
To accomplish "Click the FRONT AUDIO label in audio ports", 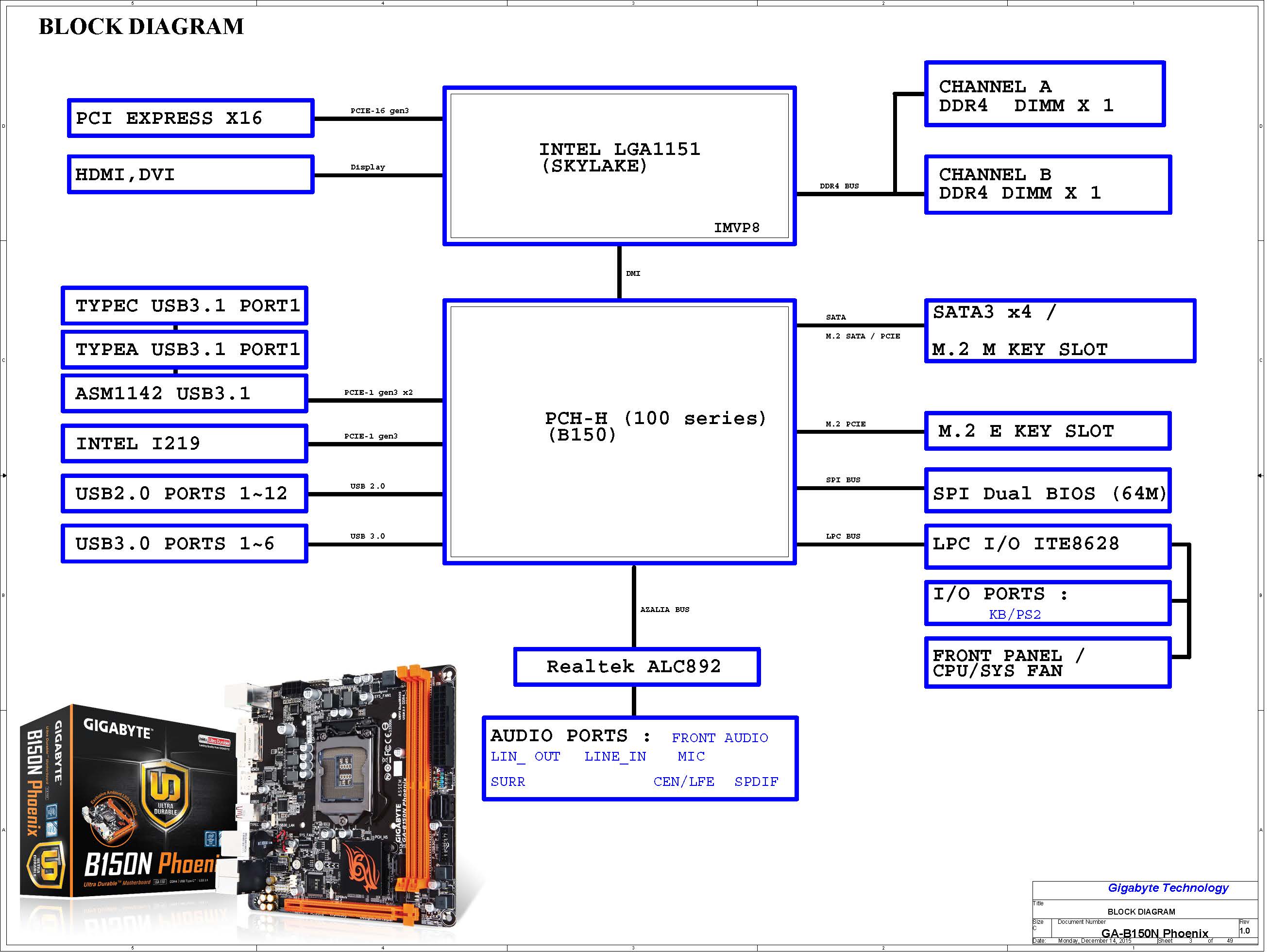I will (719, 738).
